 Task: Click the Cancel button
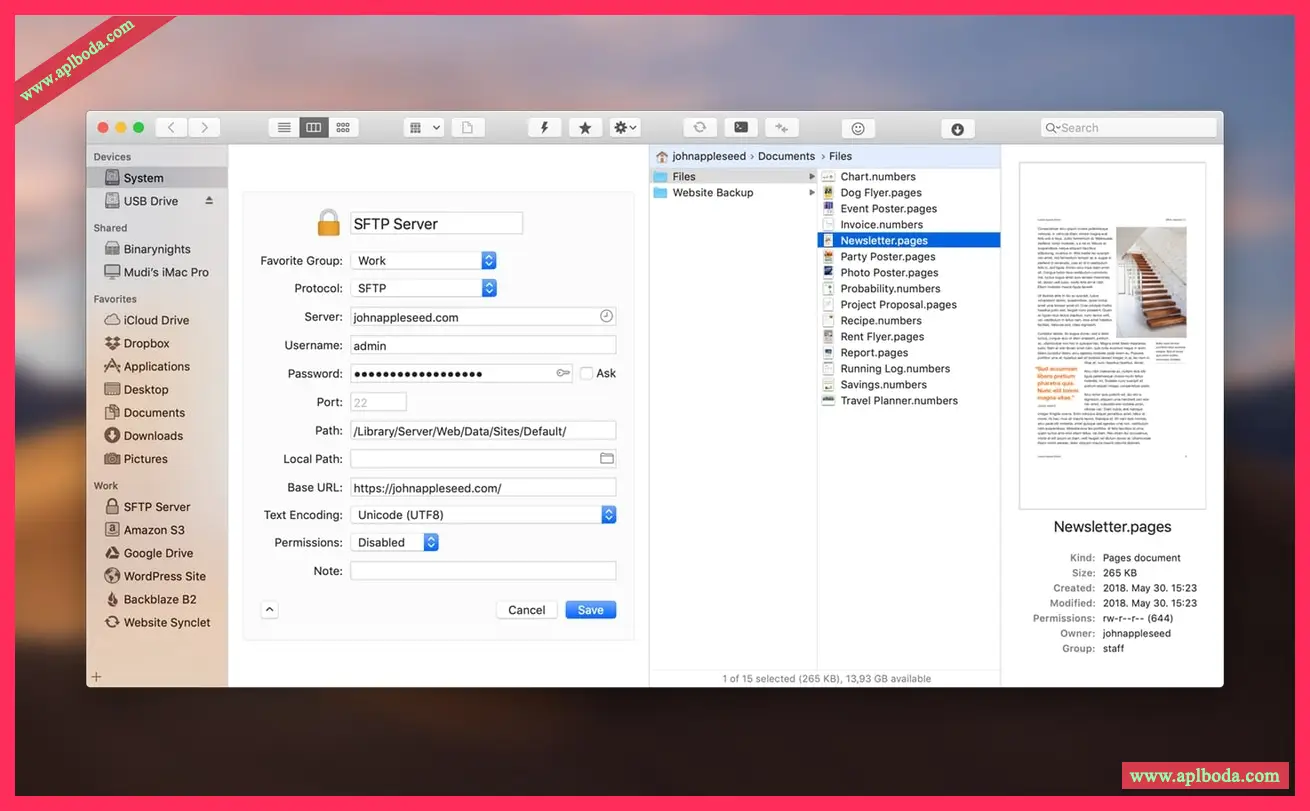click(x=526, y=610)
